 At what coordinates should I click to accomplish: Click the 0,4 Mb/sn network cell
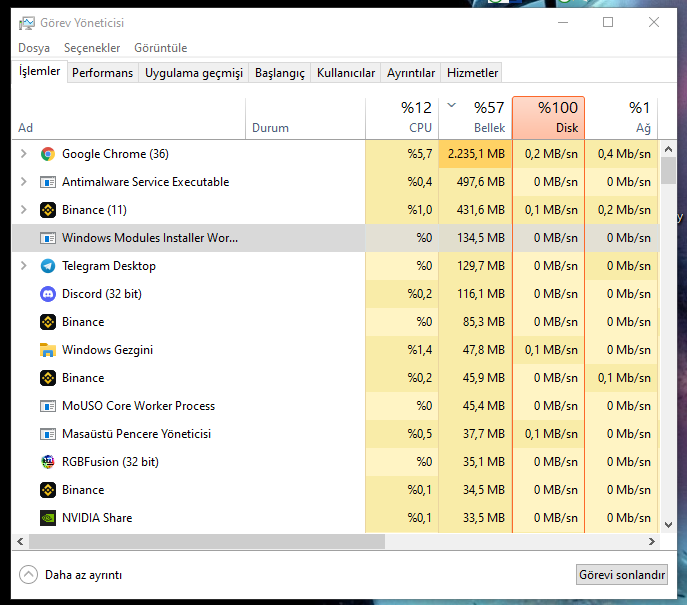[622, 154]
